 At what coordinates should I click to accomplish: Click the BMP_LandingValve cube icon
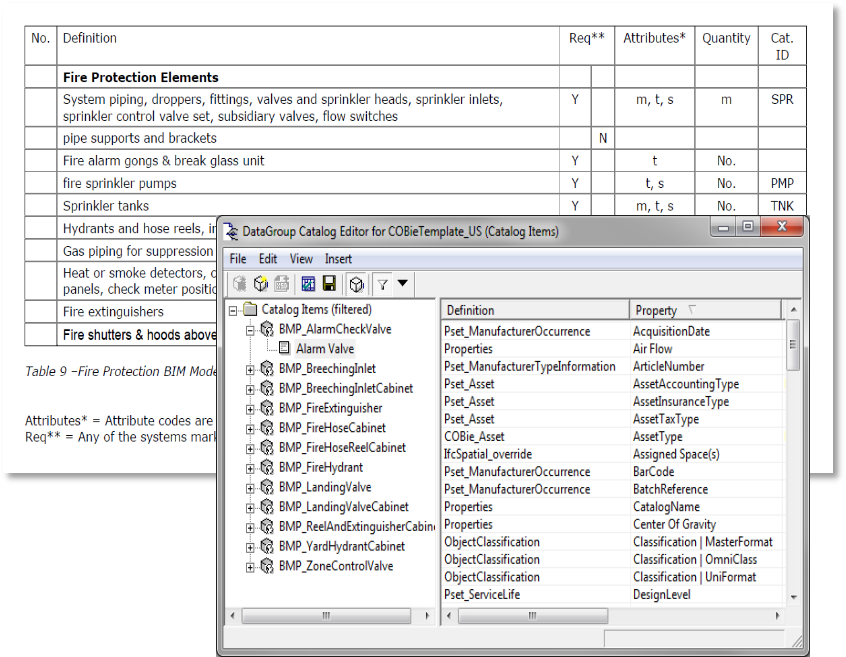[267, 487]
